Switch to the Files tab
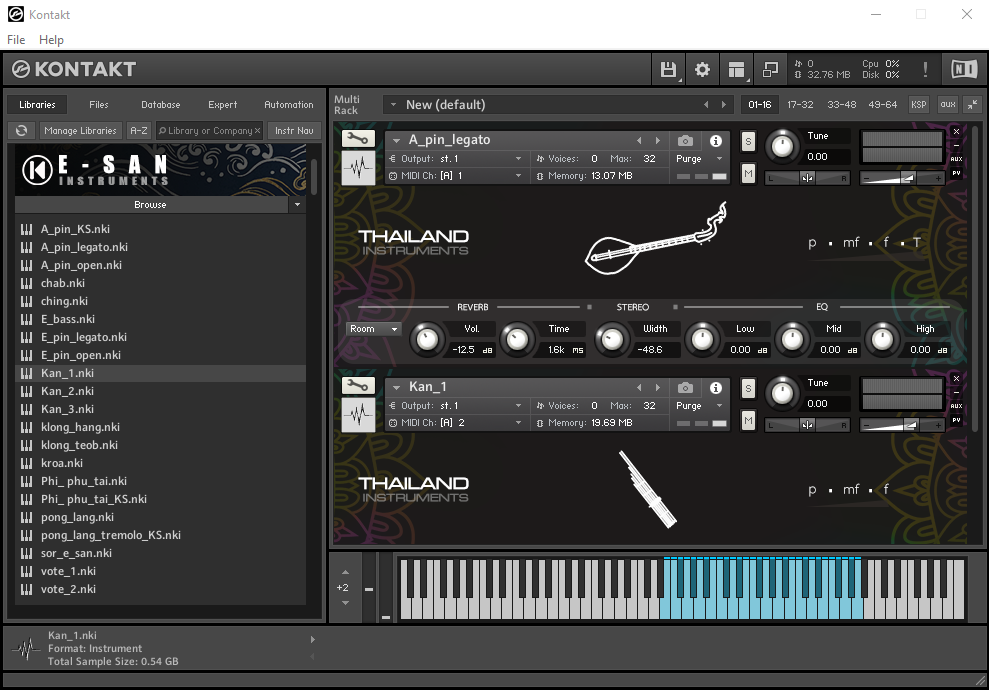Screen dimensions: 989x690 tap(98, 105)
